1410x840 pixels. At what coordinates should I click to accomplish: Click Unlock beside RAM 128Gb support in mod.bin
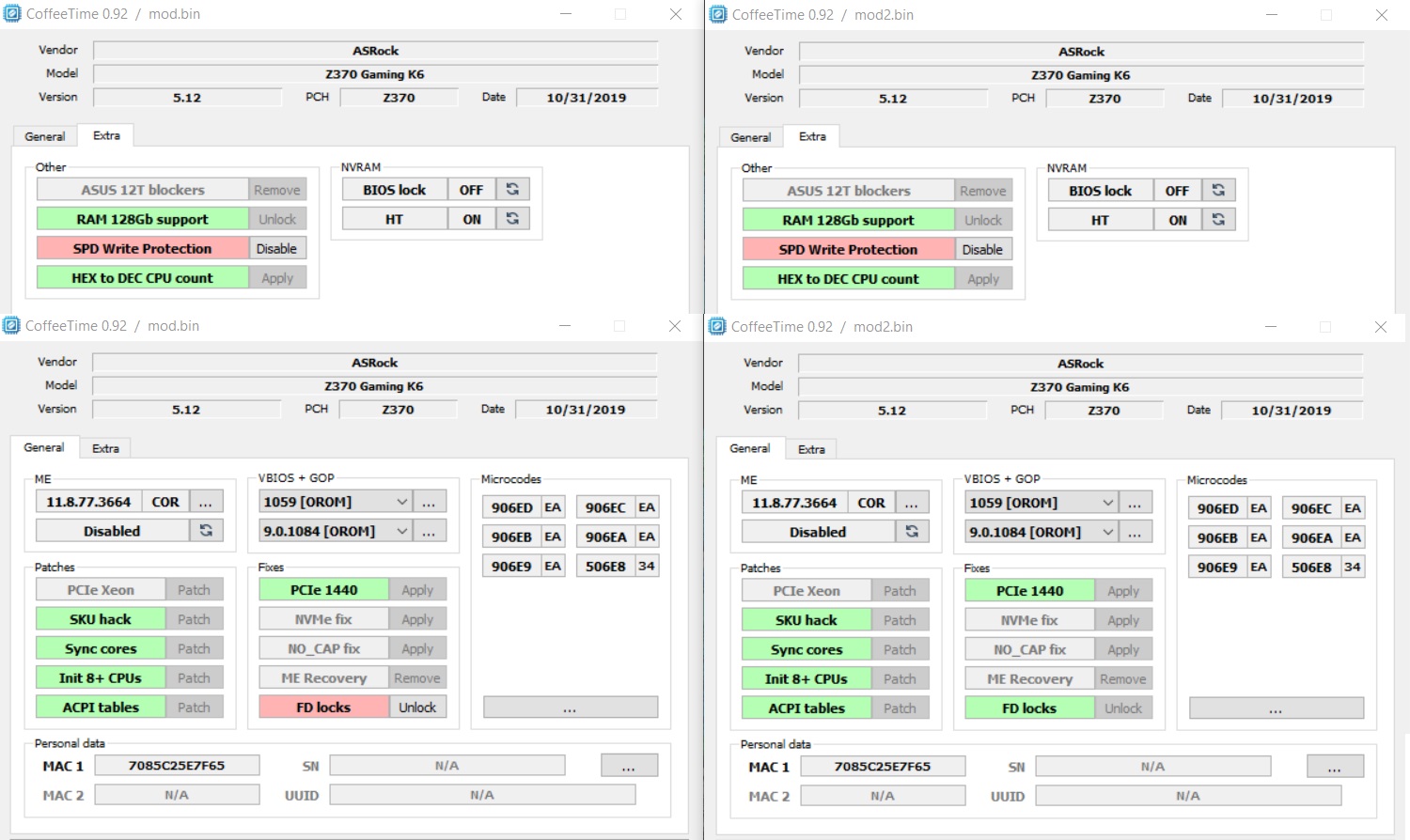[x=277, y=219]
